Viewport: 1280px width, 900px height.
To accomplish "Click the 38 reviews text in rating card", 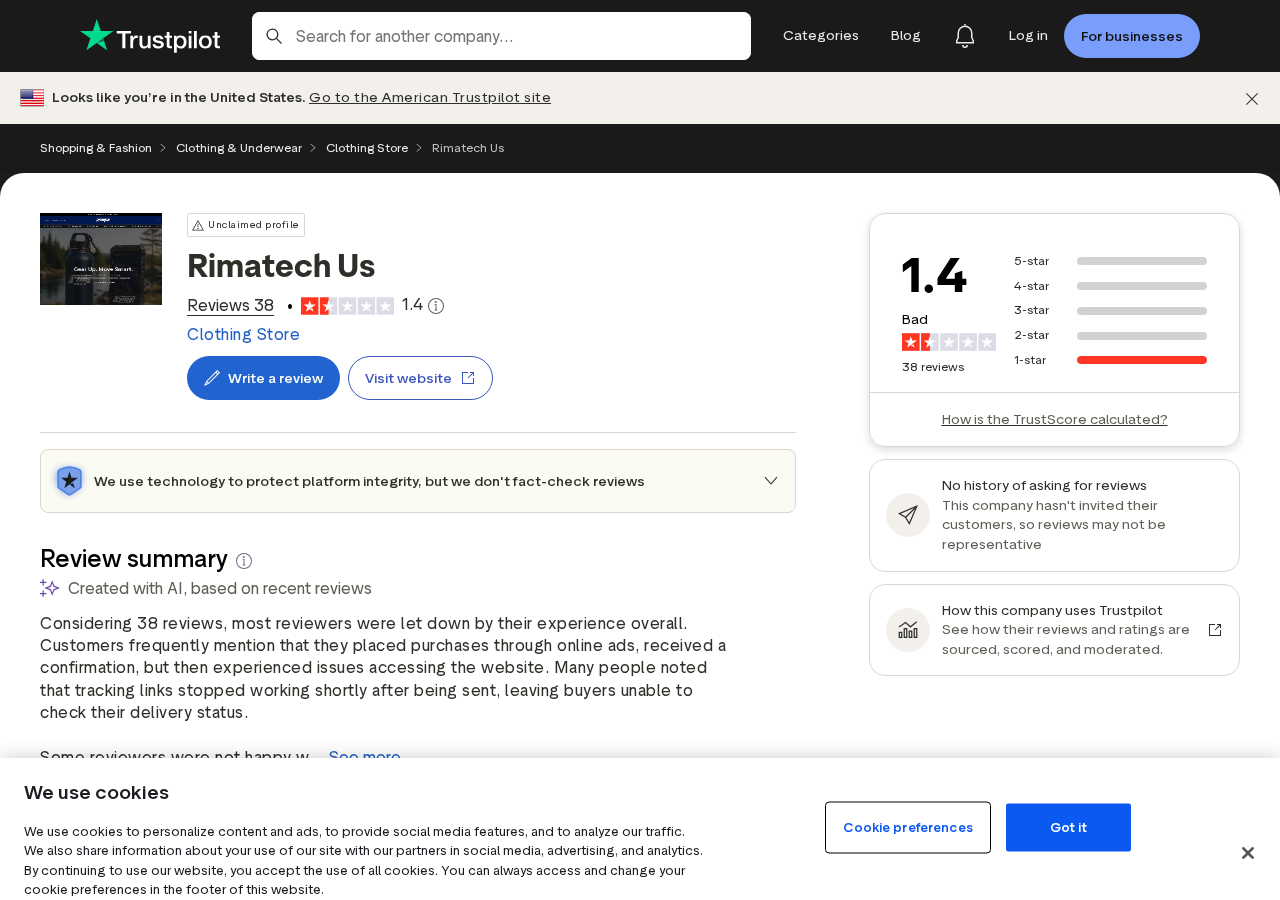I will pos(933,367).
